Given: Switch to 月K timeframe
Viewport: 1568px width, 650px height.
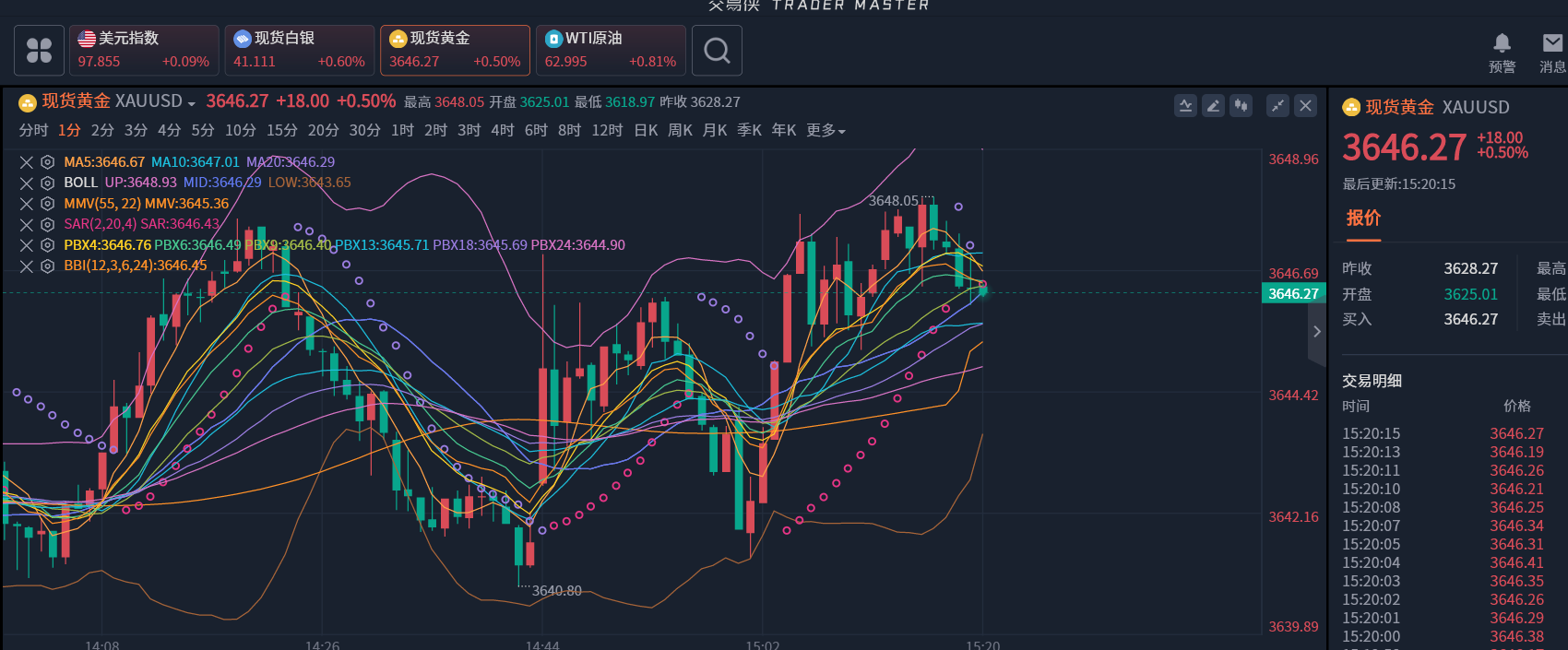Looking at the screenshot, I should pyautogui.click(x=715, y=131).
